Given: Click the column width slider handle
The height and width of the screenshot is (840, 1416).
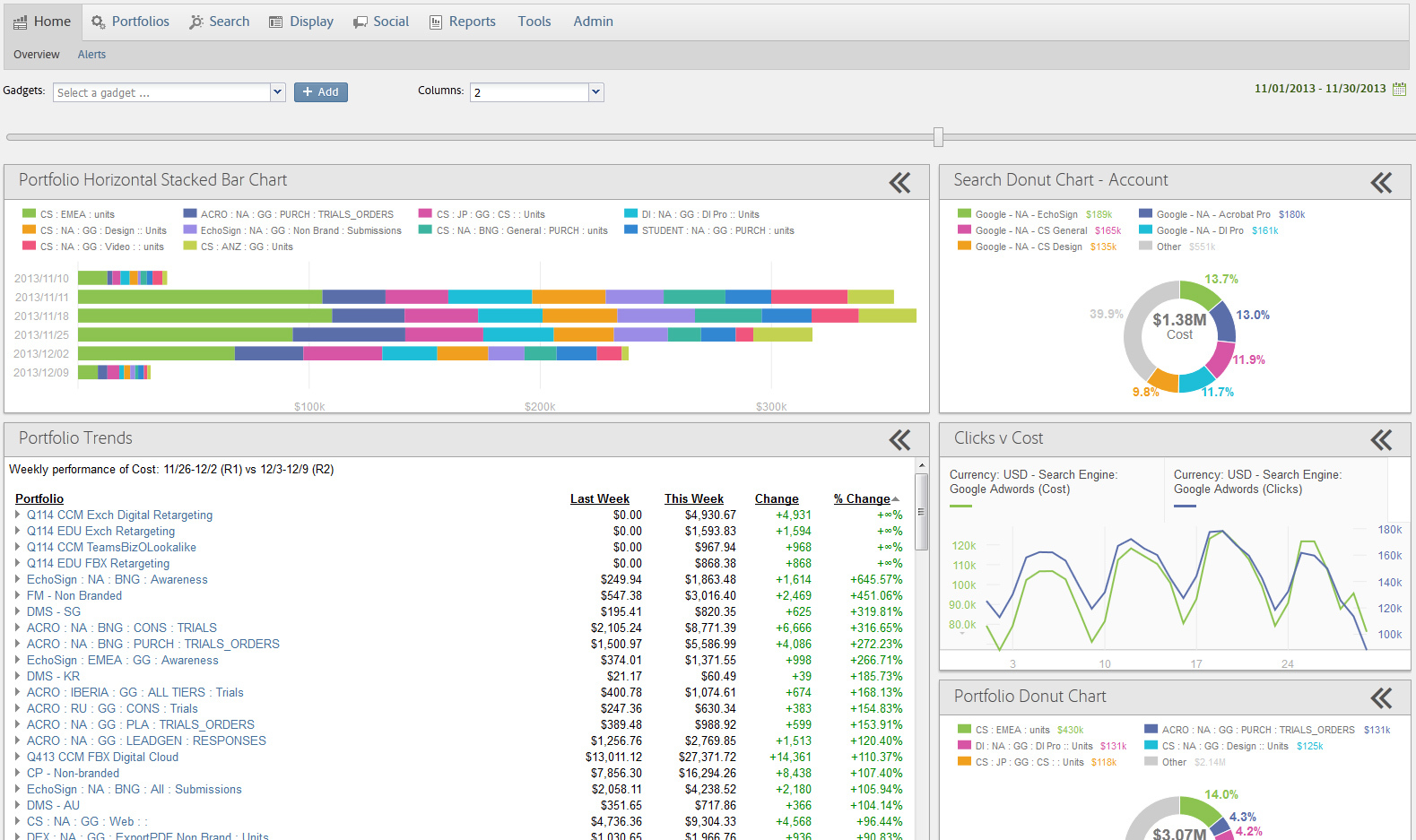Looking at the screenshot, I should (x=938, y=136).
